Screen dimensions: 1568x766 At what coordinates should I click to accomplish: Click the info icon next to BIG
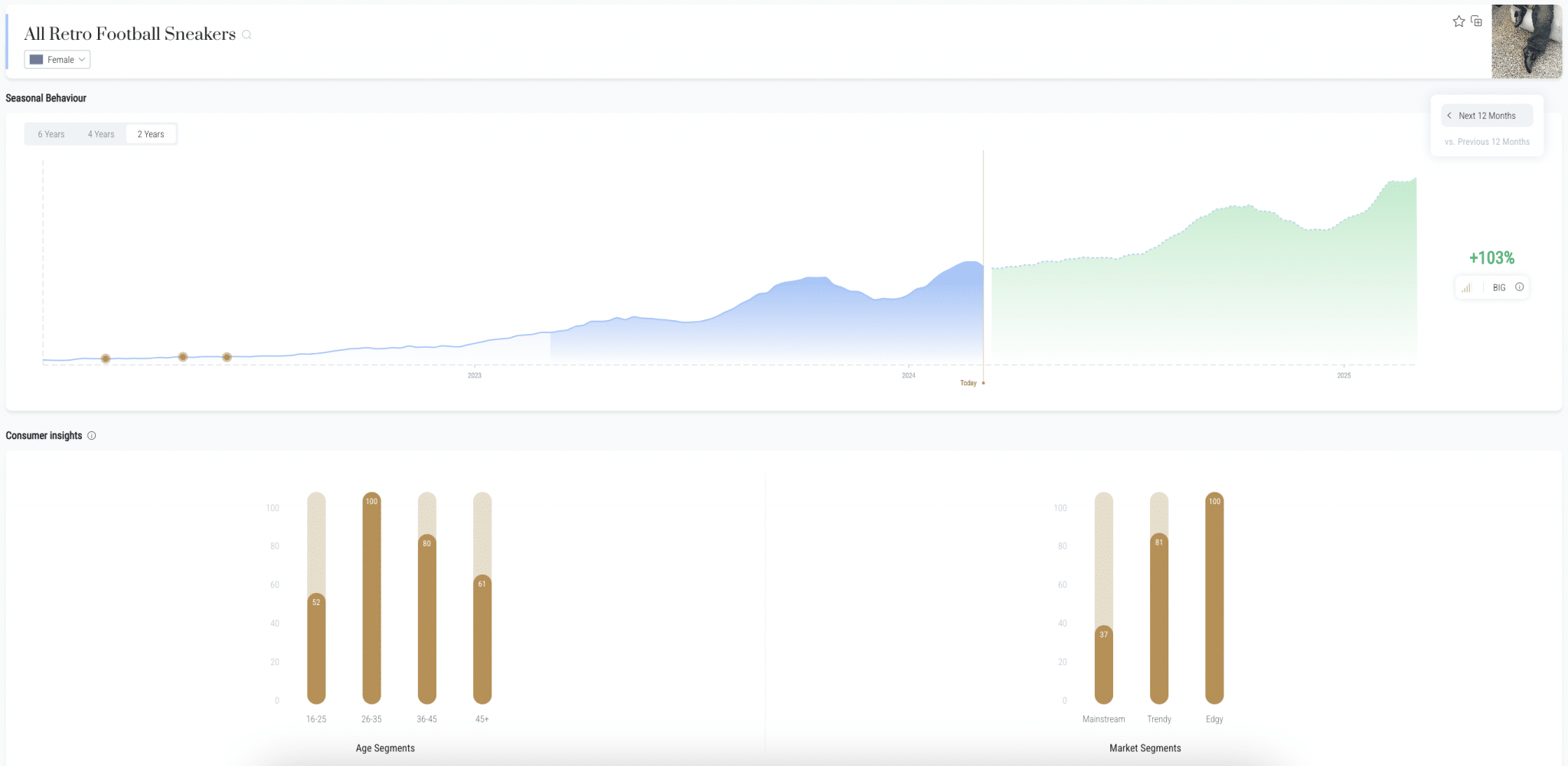1519,287
